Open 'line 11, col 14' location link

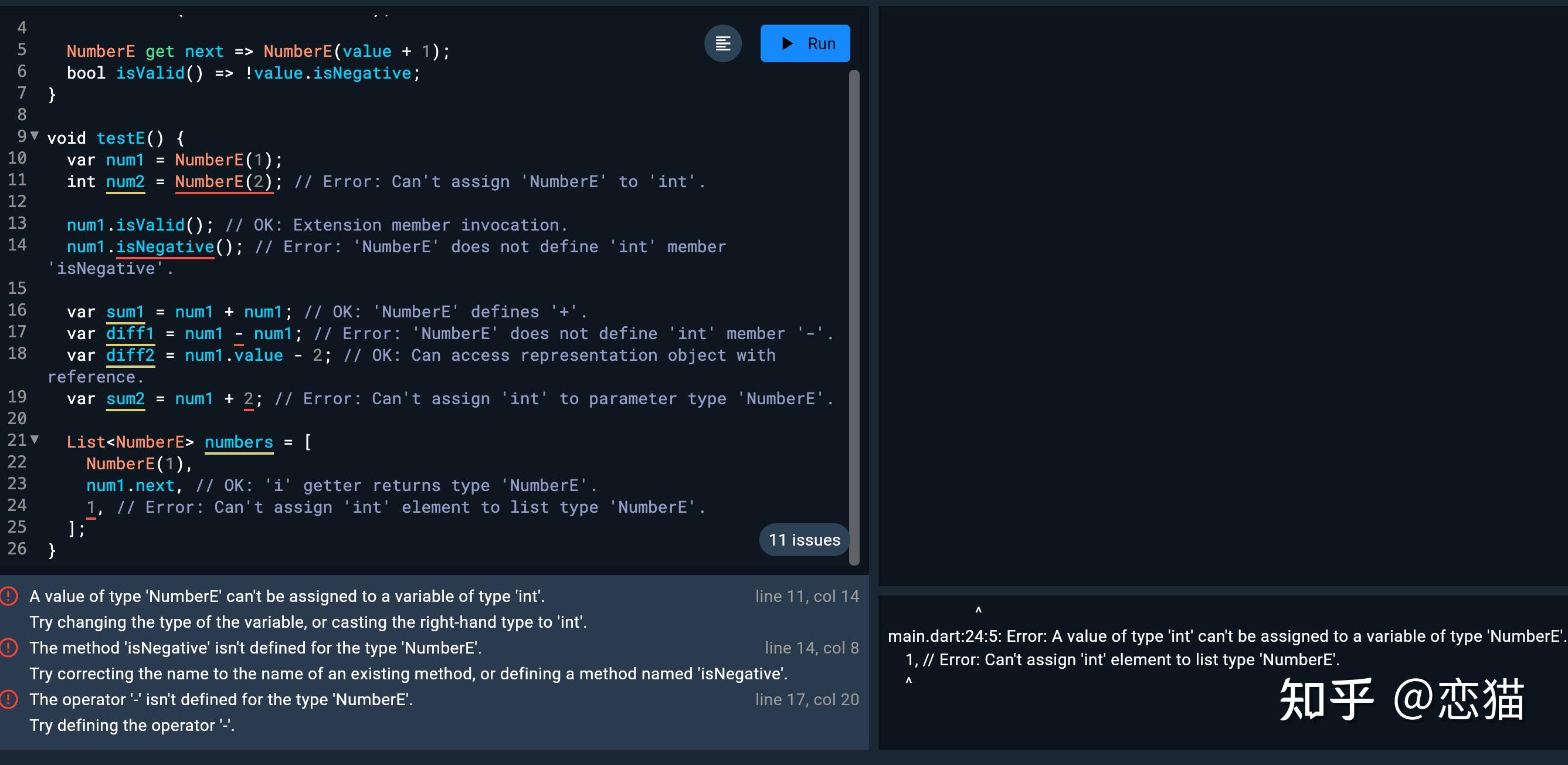pos(807,595)
